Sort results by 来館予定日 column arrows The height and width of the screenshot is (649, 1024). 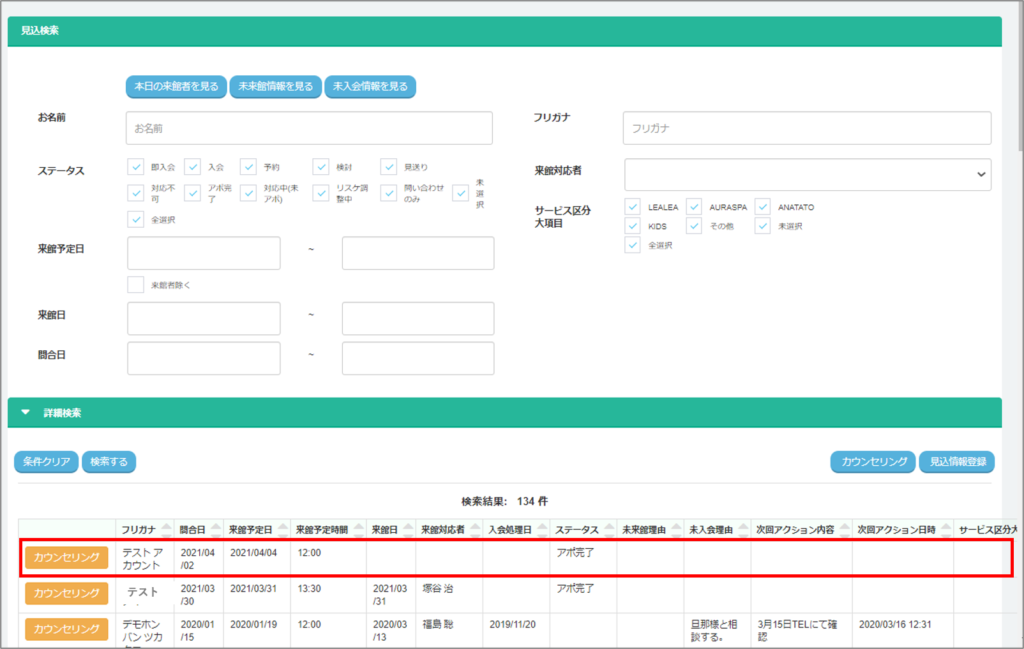click(x=280, y=529)
